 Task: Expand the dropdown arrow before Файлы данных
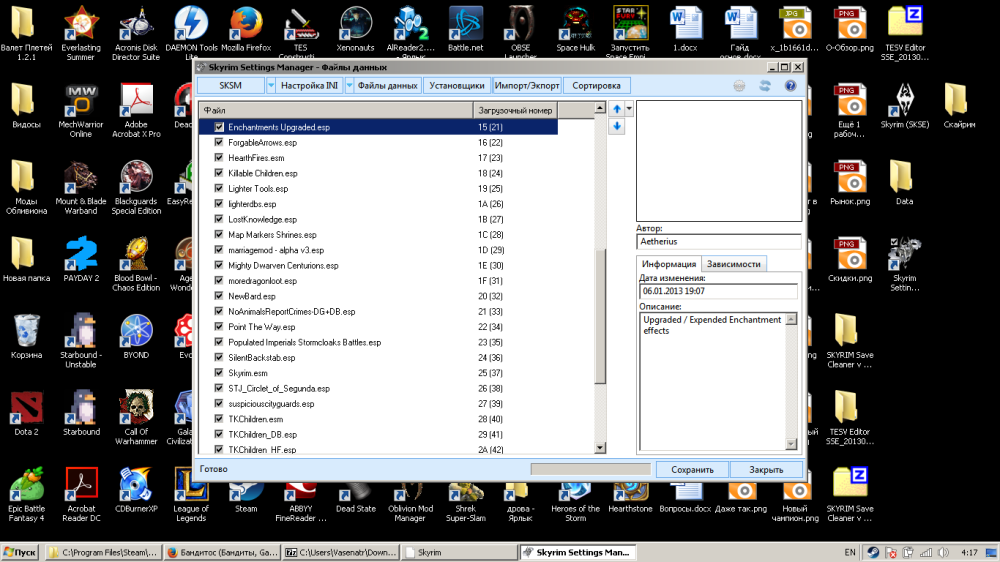click(349, 85)
